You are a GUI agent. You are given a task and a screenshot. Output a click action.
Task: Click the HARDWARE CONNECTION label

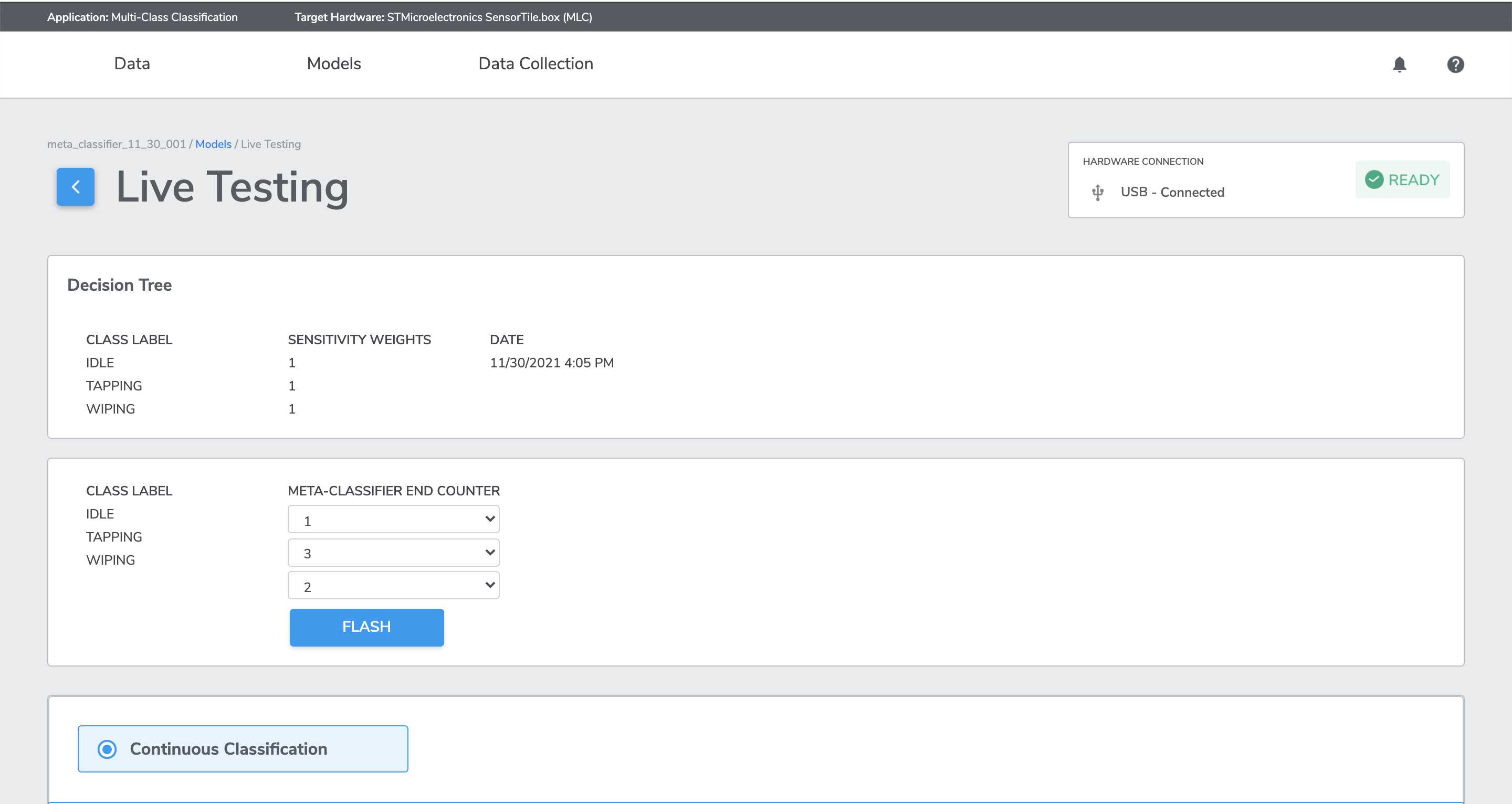(1143, 162)
